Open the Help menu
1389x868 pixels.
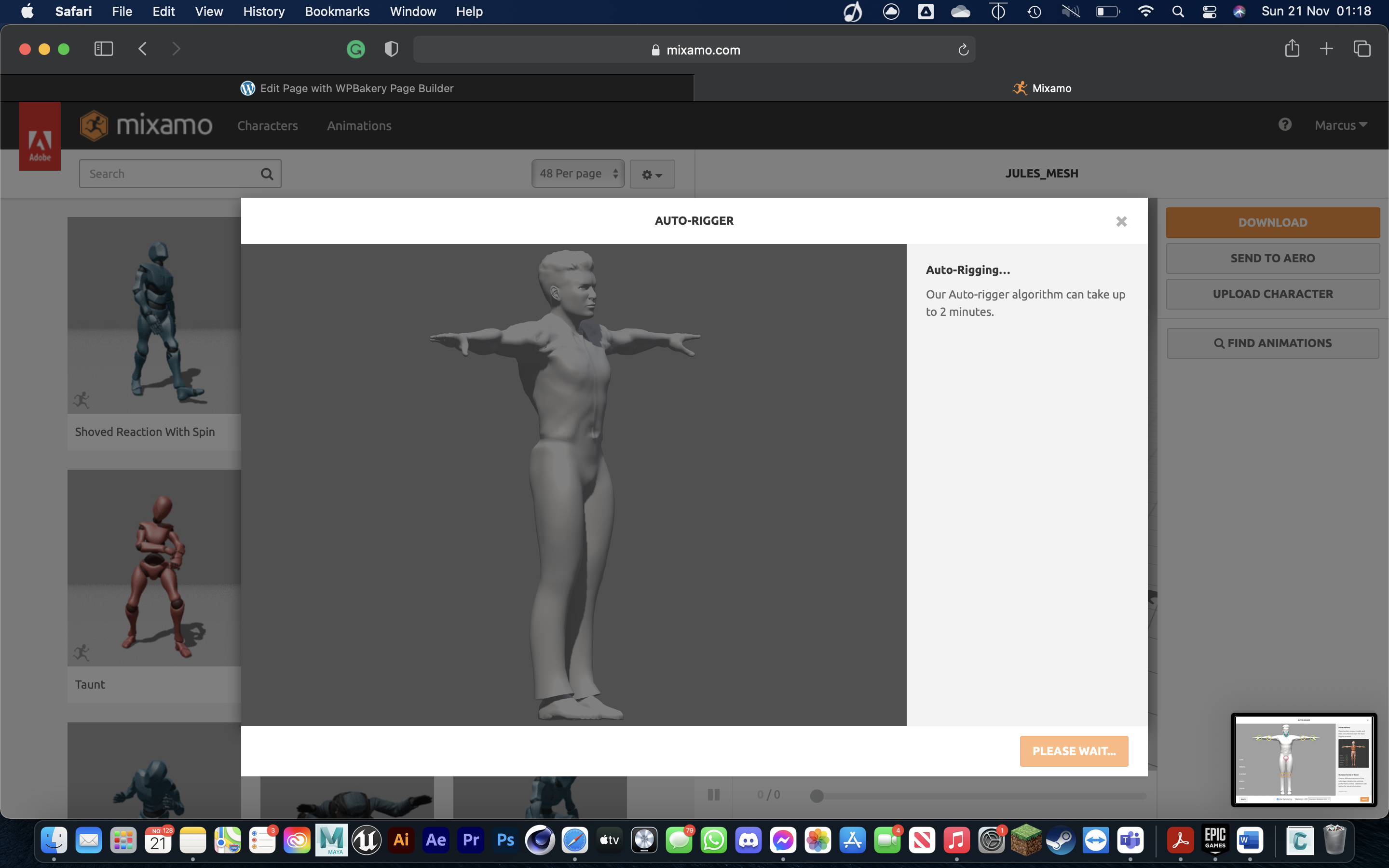(x=469, y=12)
